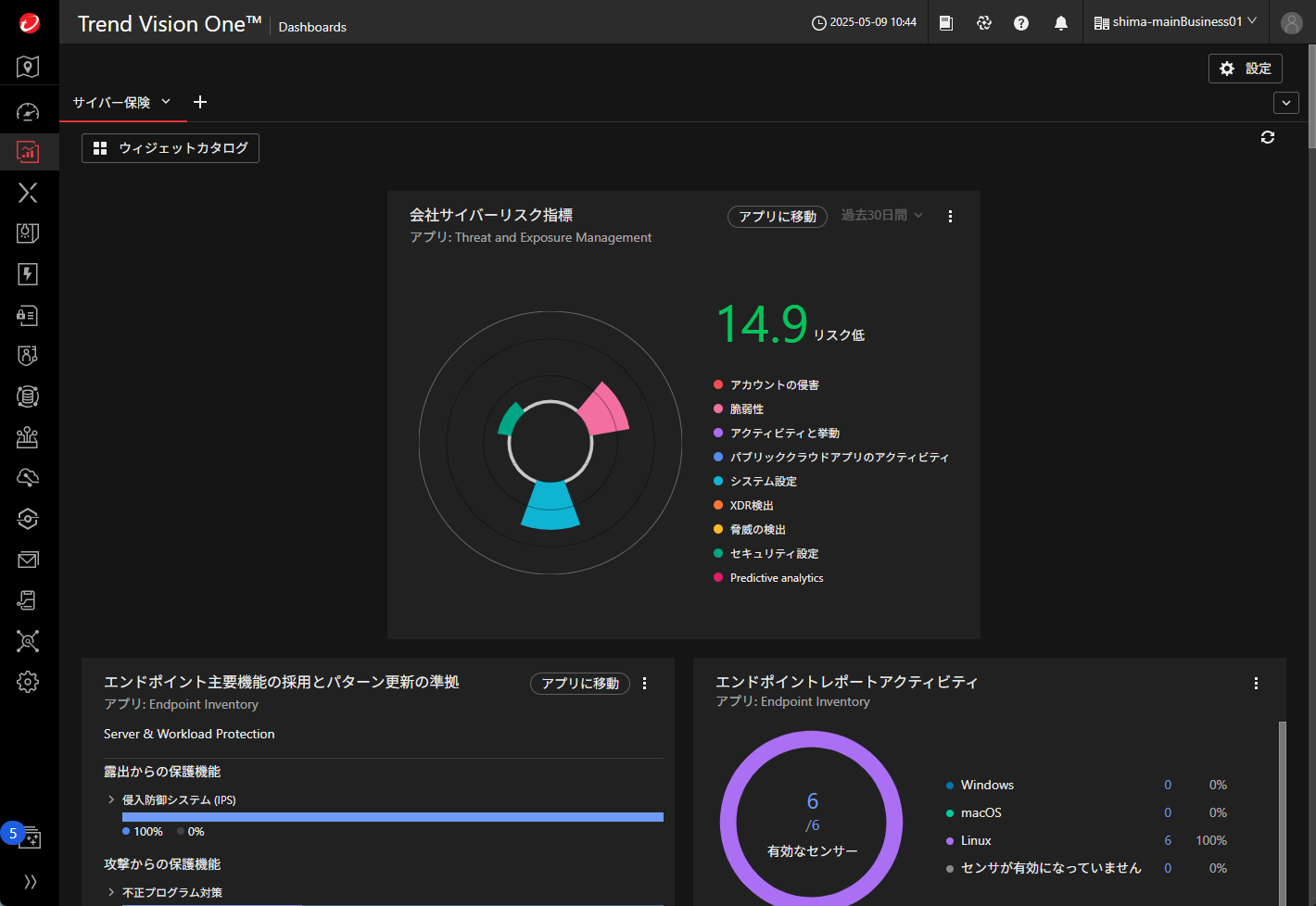Open the notifications bell icon
Screen dimensions: 1316x906
(x=1061, y=23)
